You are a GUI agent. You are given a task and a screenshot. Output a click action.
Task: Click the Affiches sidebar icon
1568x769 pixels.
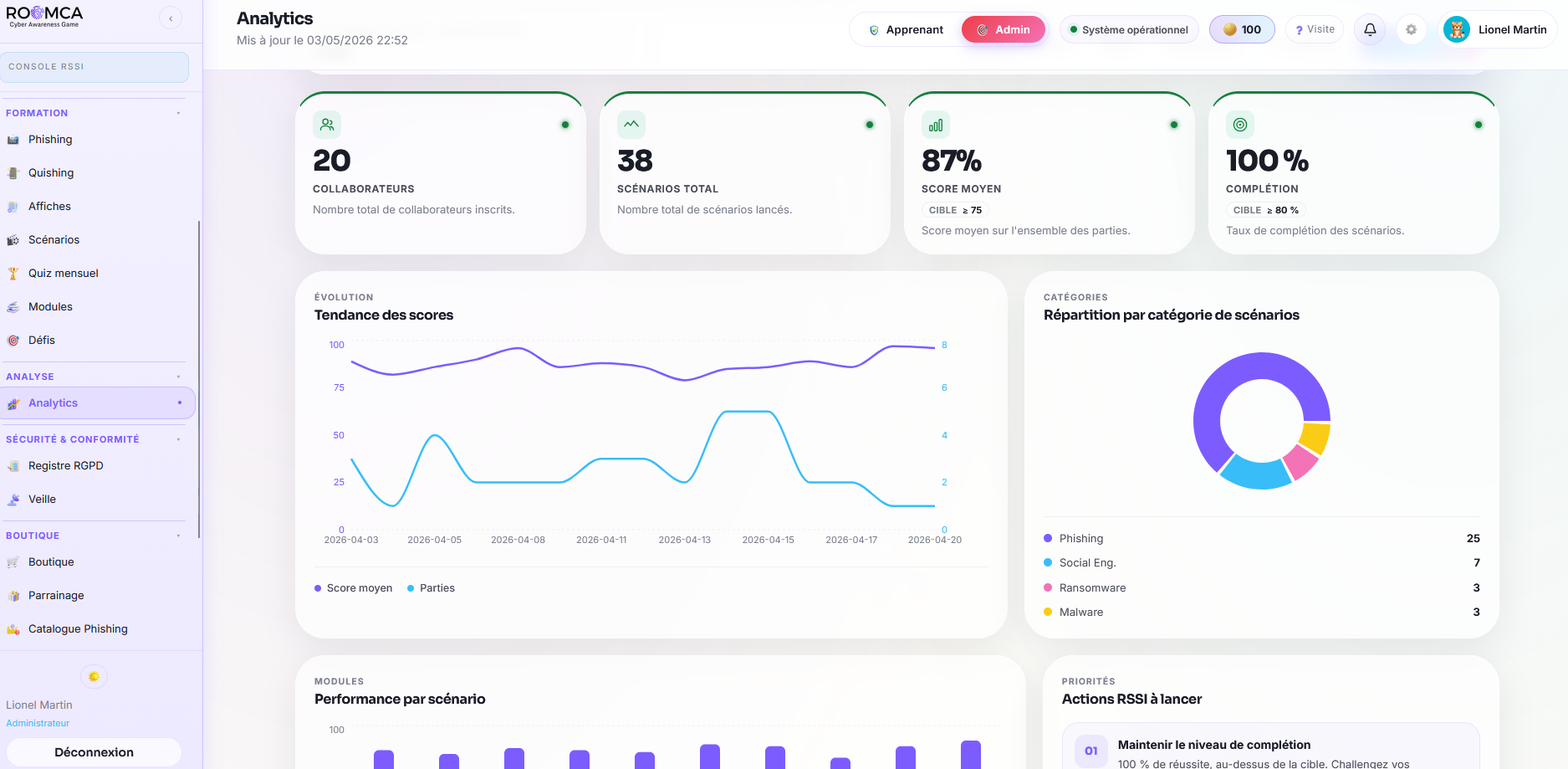(13, 207)
